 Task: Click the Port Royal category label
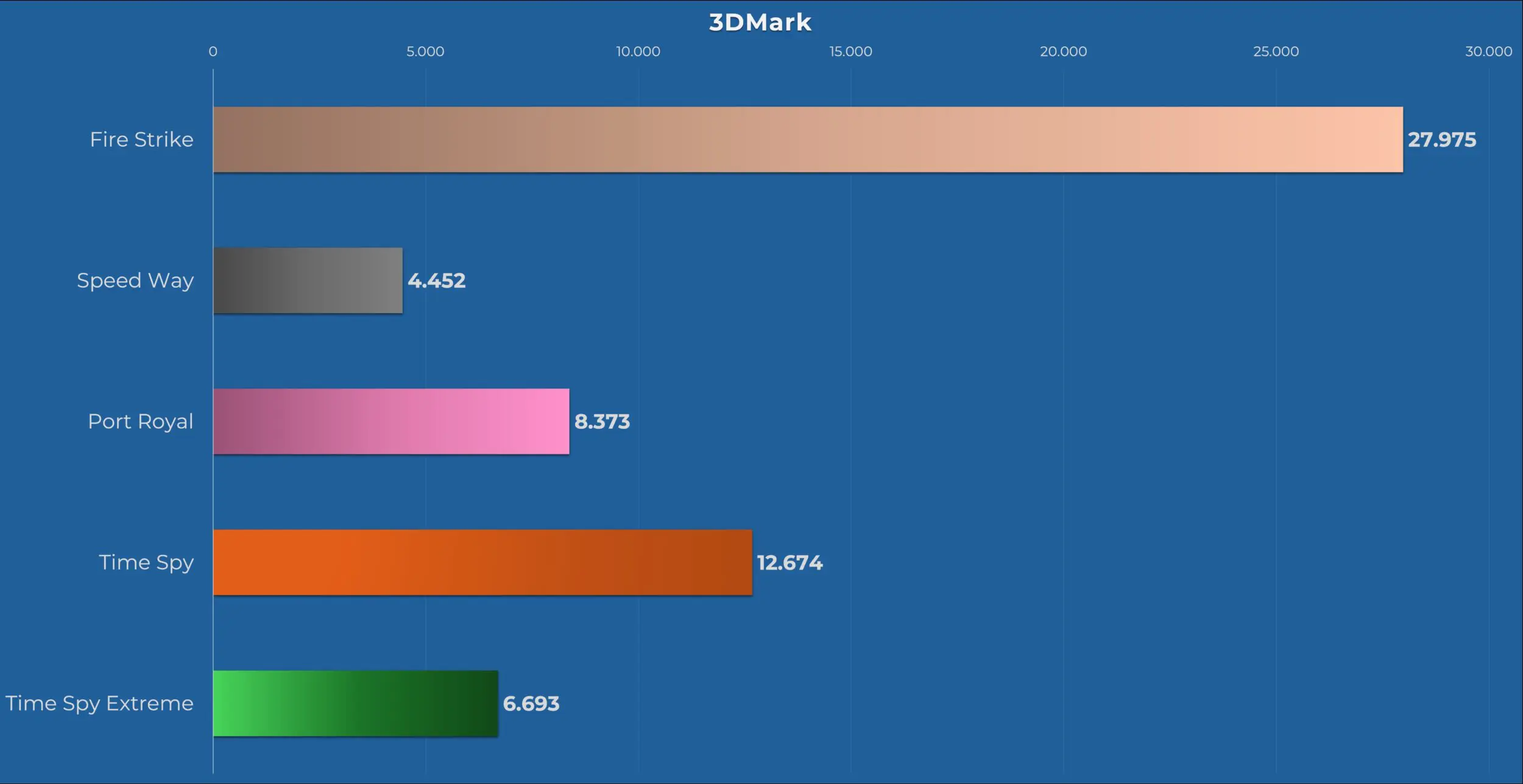click(141, 422)
